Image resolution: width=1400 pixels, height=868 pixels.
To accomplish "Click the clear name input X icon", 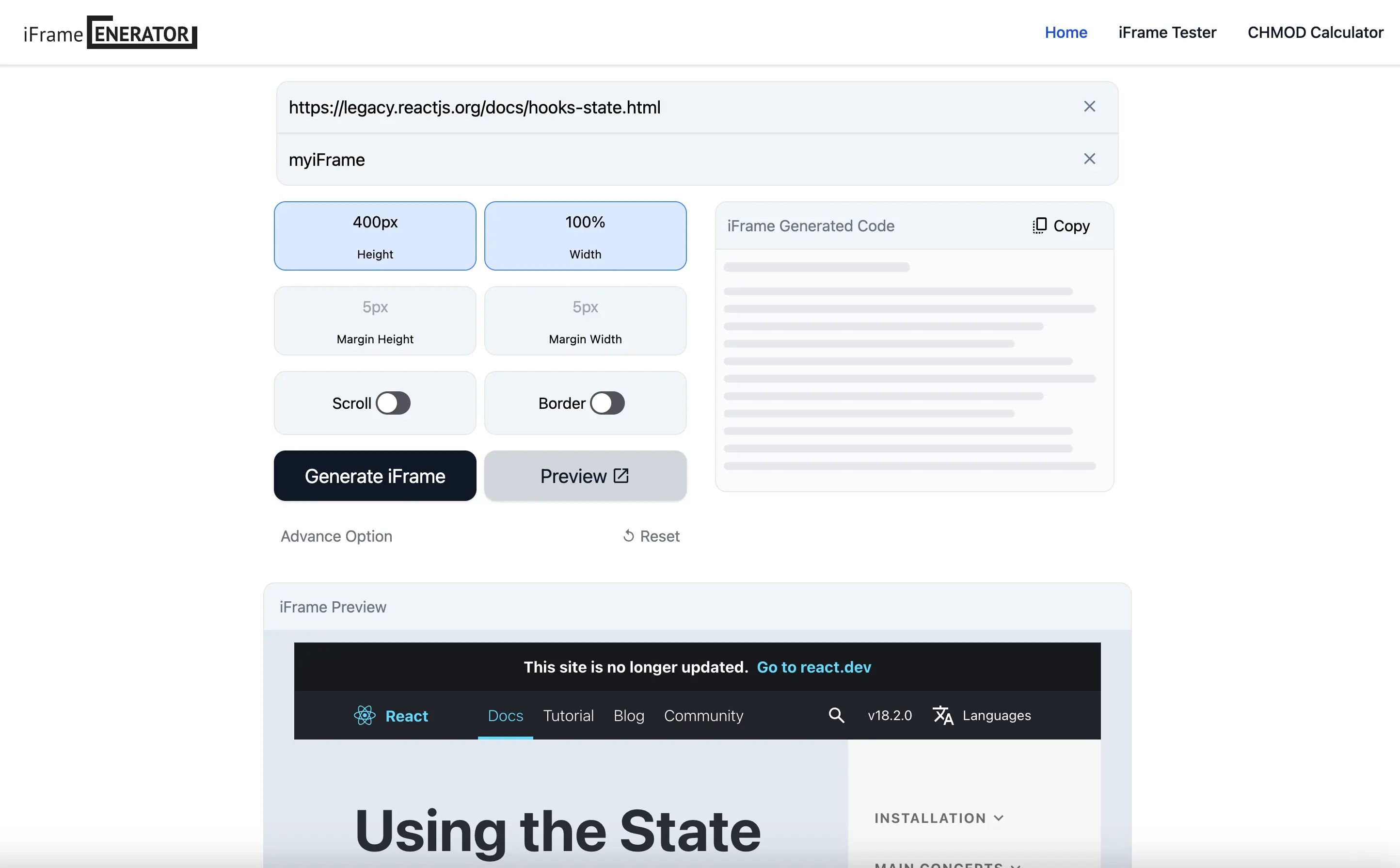I will (x=1090, y=159).
